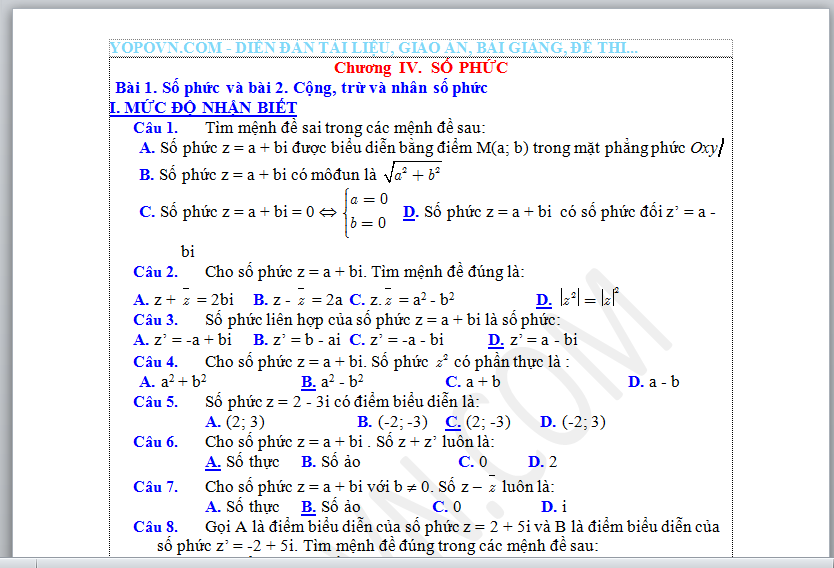The image size is (834, 568).
Task: Click the 'Câu 4.' question label
Action: point(155,361)
